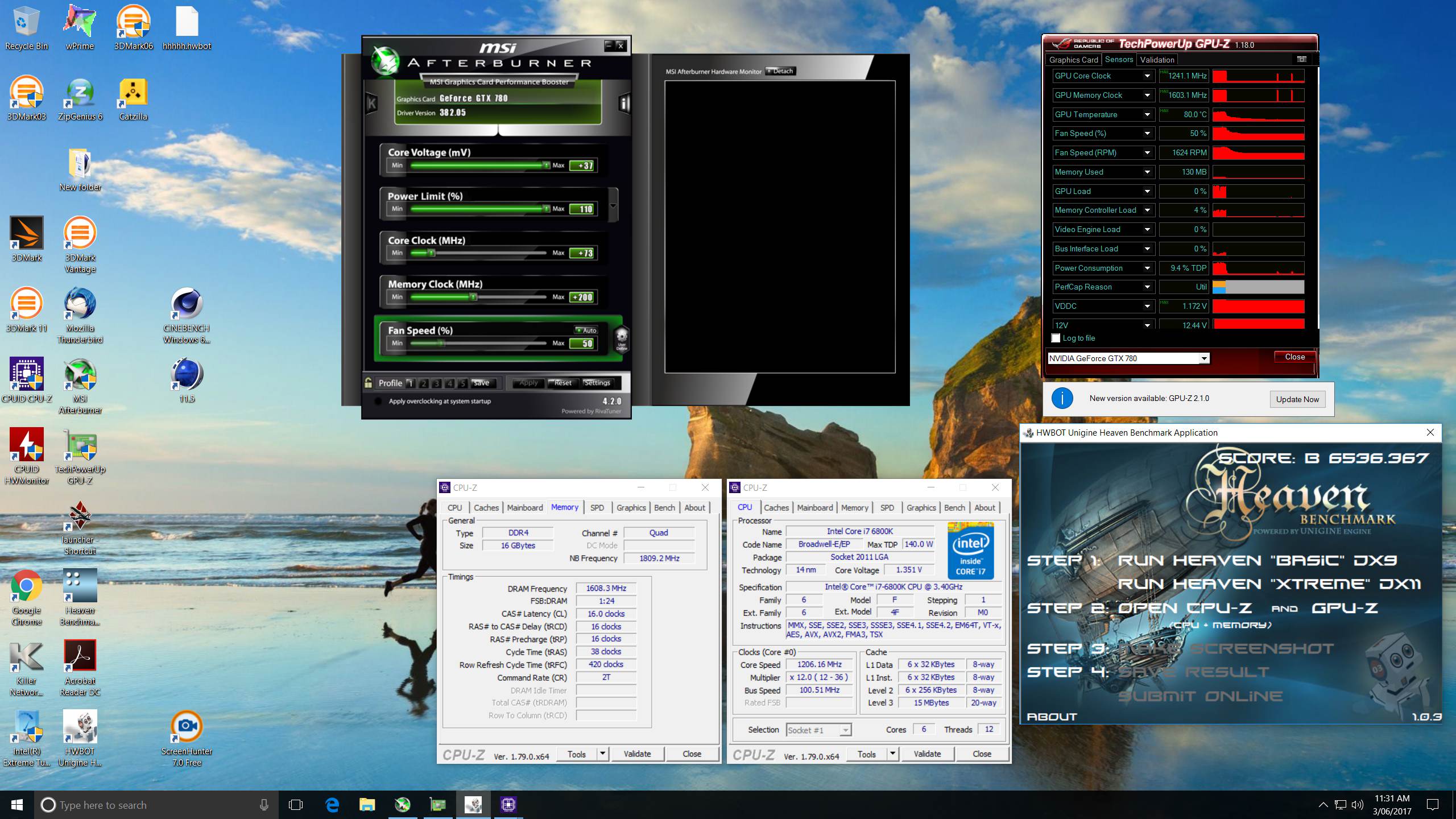
Task: Click the Afterburner Settings button
Action: (x=597, y=383)
